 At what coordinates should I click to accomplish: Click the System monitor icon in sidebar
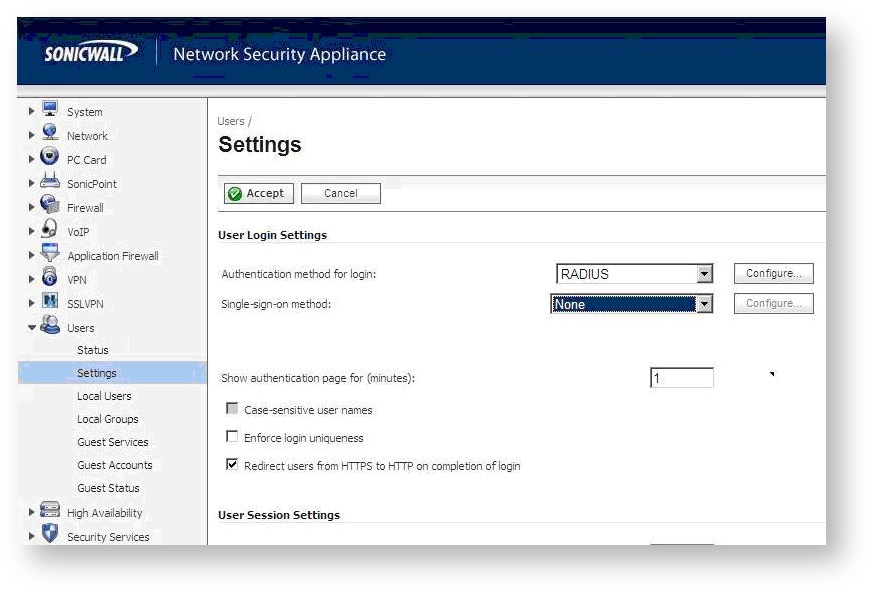(50, 110)
